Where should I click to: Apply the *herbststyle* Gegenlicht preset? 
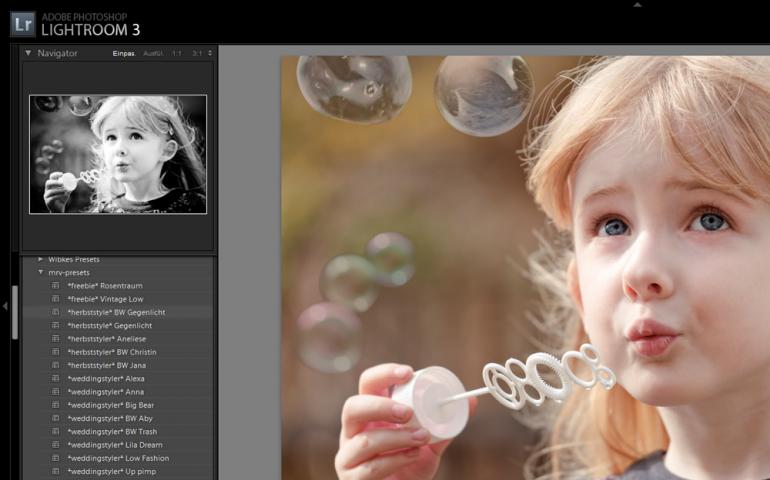[x=110, y=325]
